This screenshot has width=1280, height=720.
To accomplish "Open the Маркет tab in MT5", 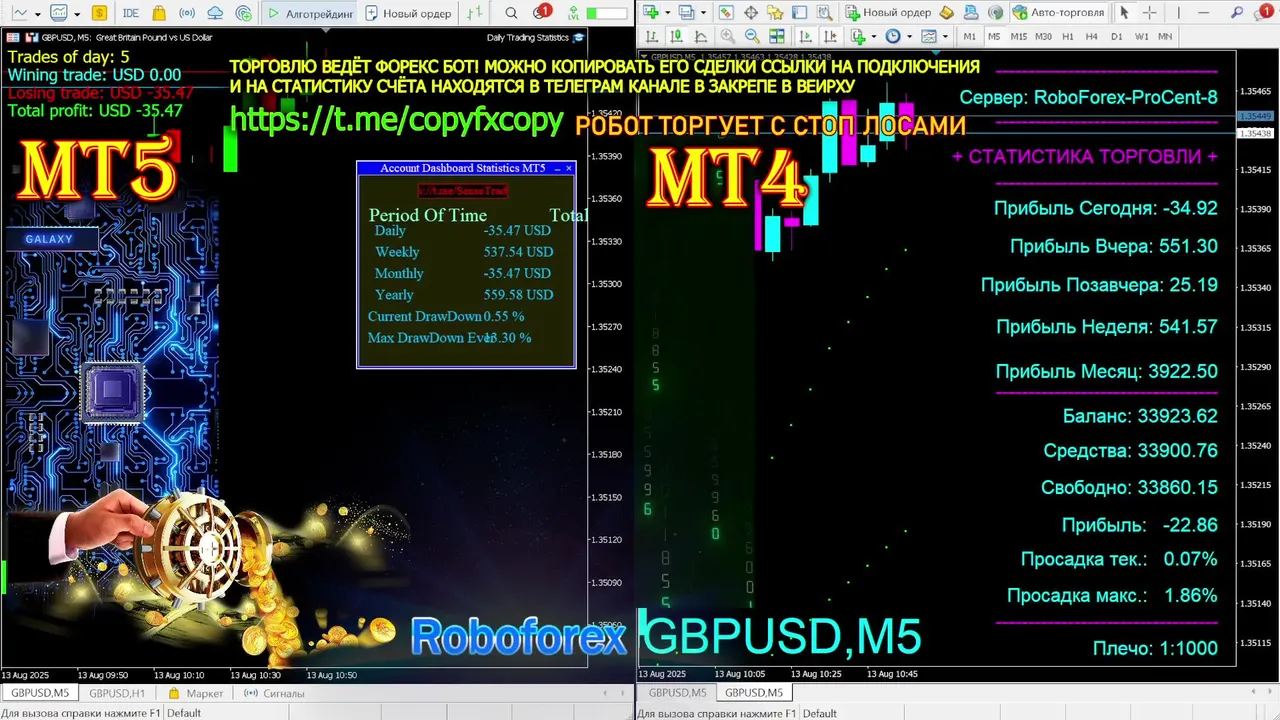I will pos(196,693).
